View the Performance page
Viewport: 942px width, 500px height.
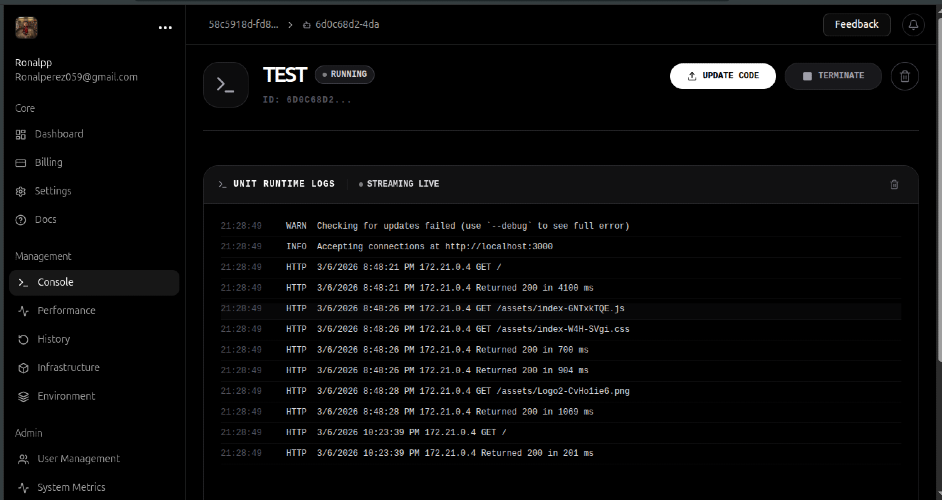(x=66, y=311)
